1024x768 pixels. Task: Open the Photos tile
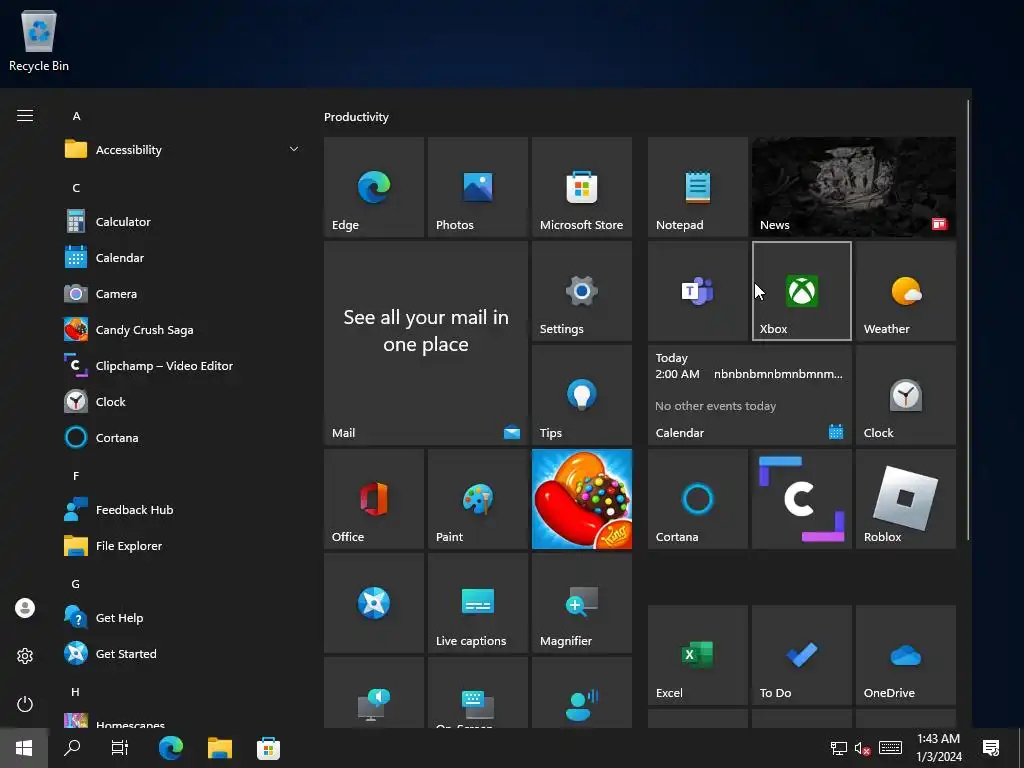pyautogui.click(x=477, y=187)
